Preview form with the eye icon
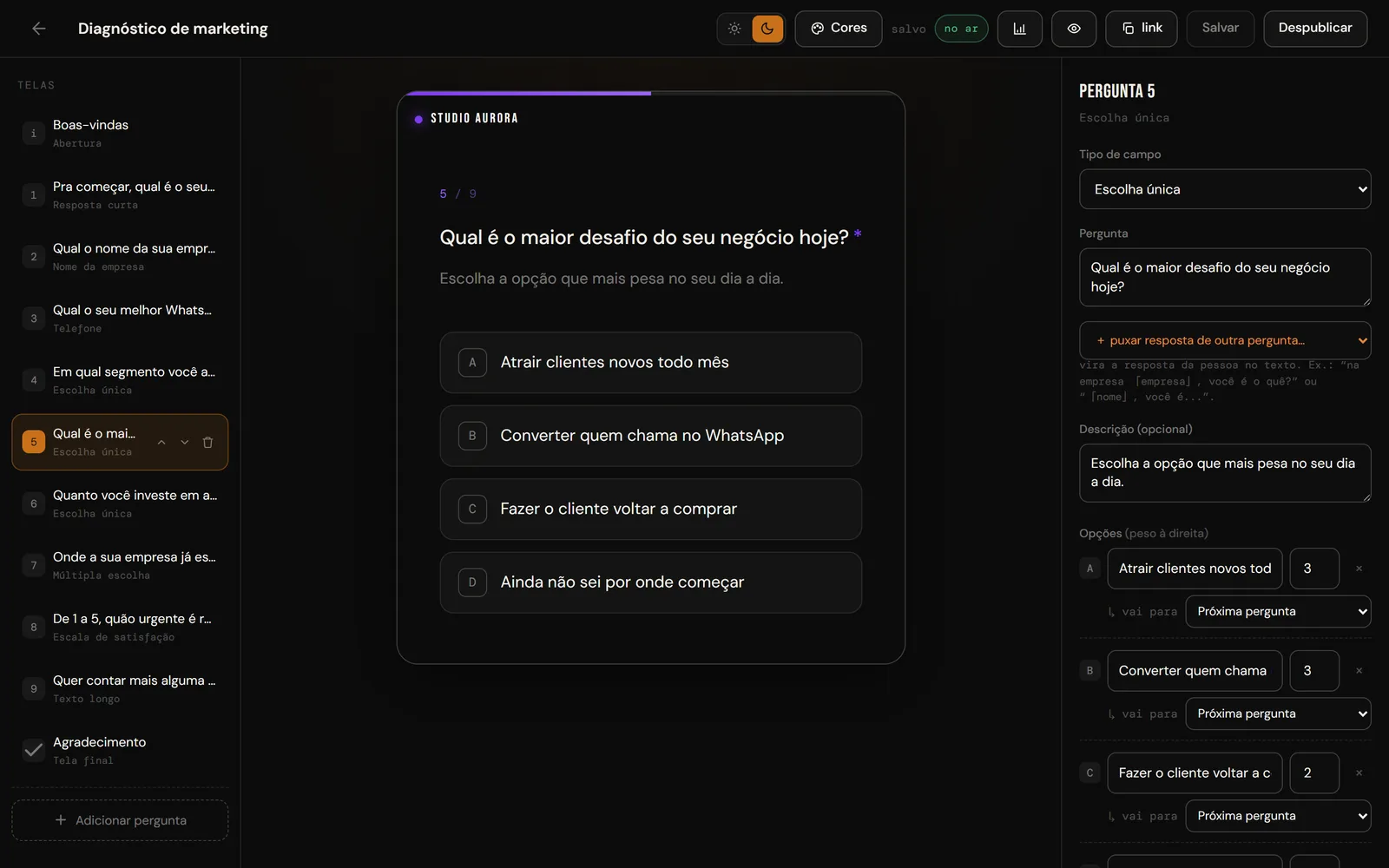Image resolution: width=1389 pixels, height=868 pixels. click(1074, 29)
